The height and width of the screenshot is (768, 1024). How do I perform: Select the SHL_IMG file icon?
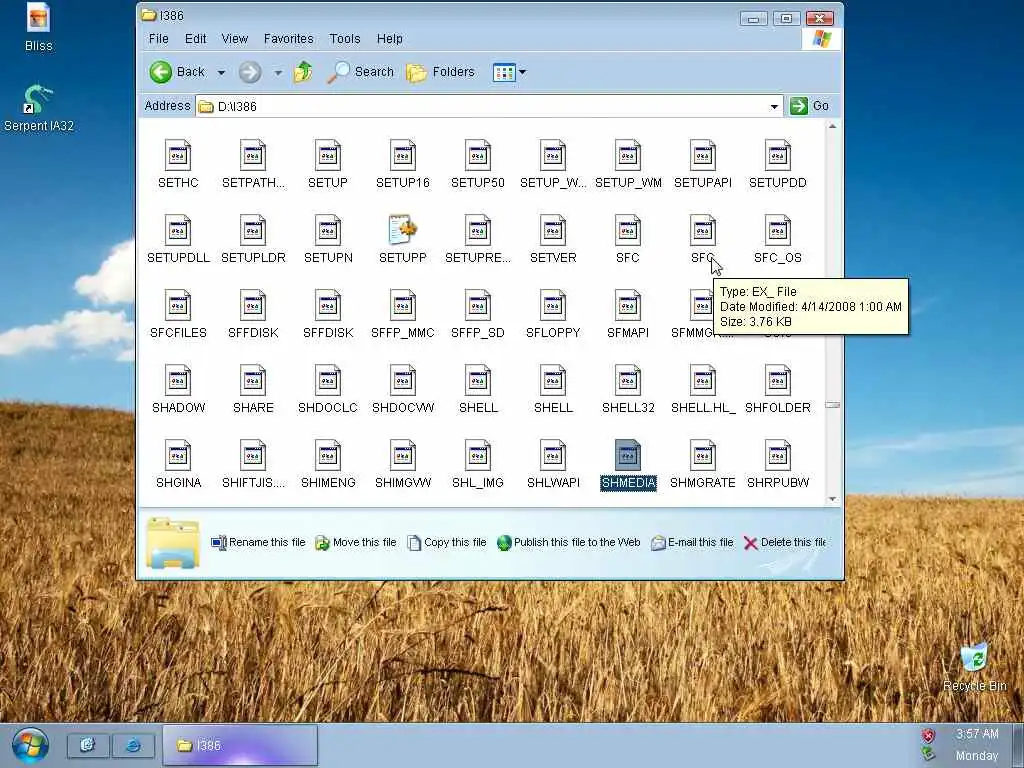(x=477, y=455)
